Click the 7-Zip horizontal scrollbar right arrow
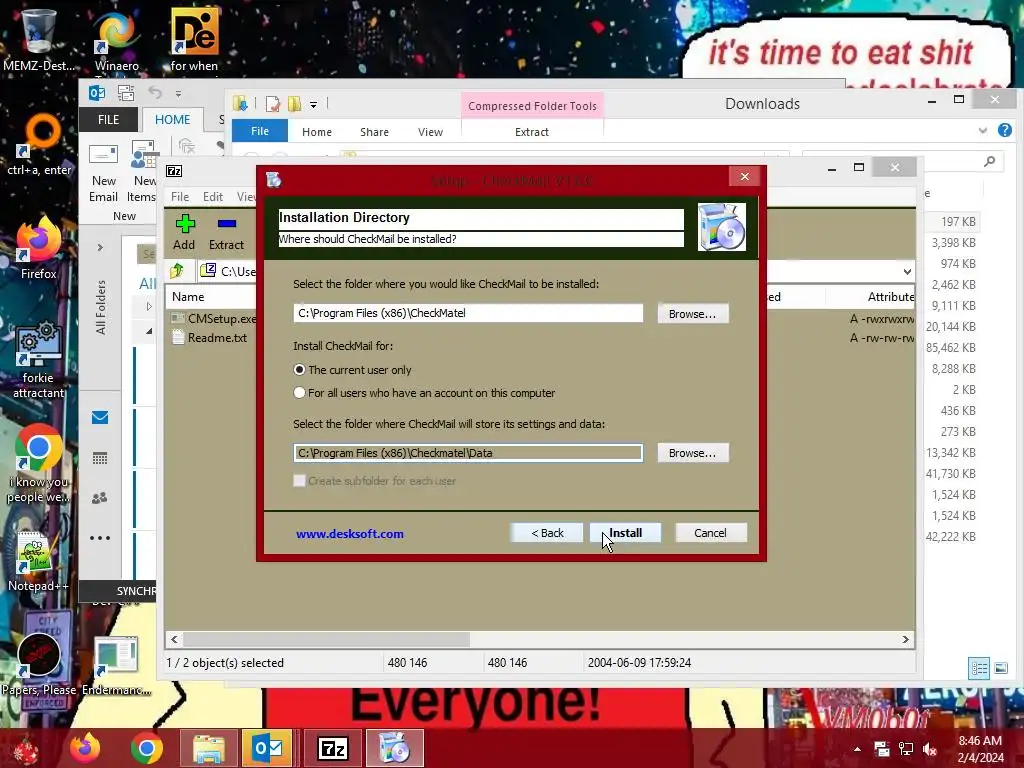1024x768 pixels. click(906, 639)
